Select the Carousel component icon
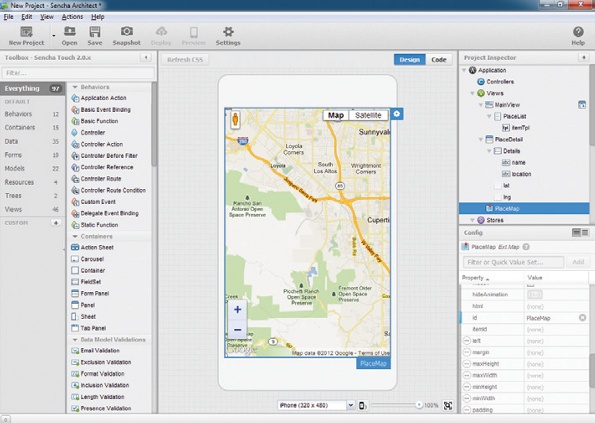The height and width of the screenshot is (423, 595). 75,259
